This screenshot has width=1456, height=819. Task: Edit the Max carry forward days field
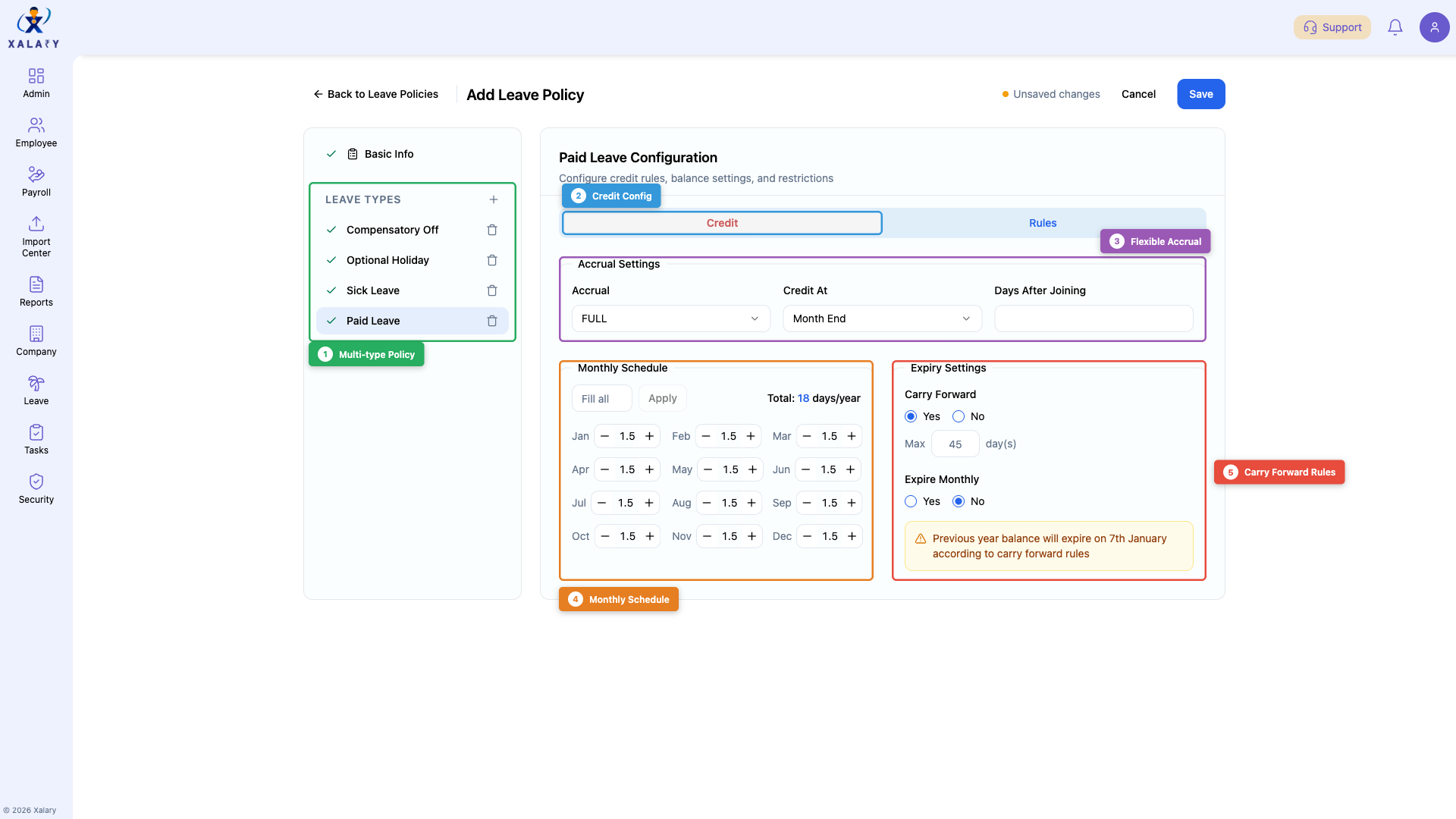(955, 444)
